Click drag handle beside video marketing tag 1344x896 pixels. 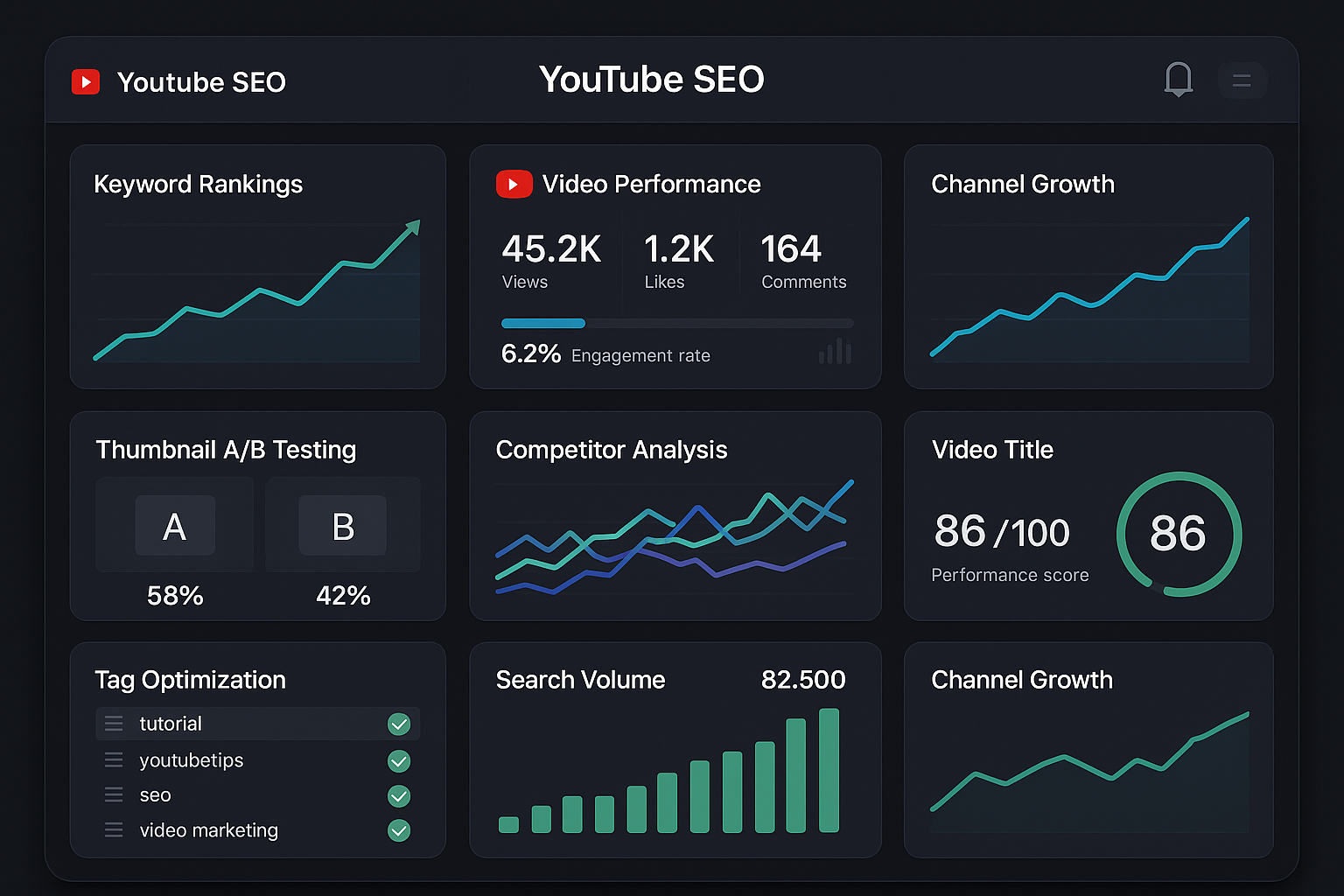[114, 830]
